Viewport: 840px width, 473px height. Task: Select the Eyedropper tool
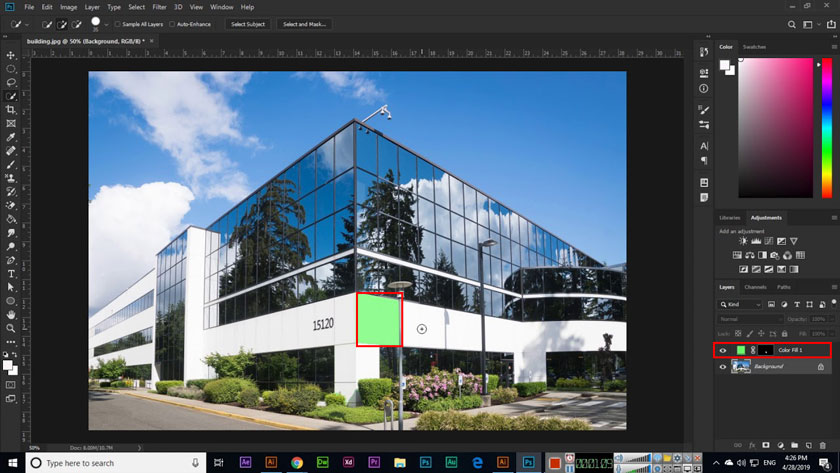pos(10,137)
